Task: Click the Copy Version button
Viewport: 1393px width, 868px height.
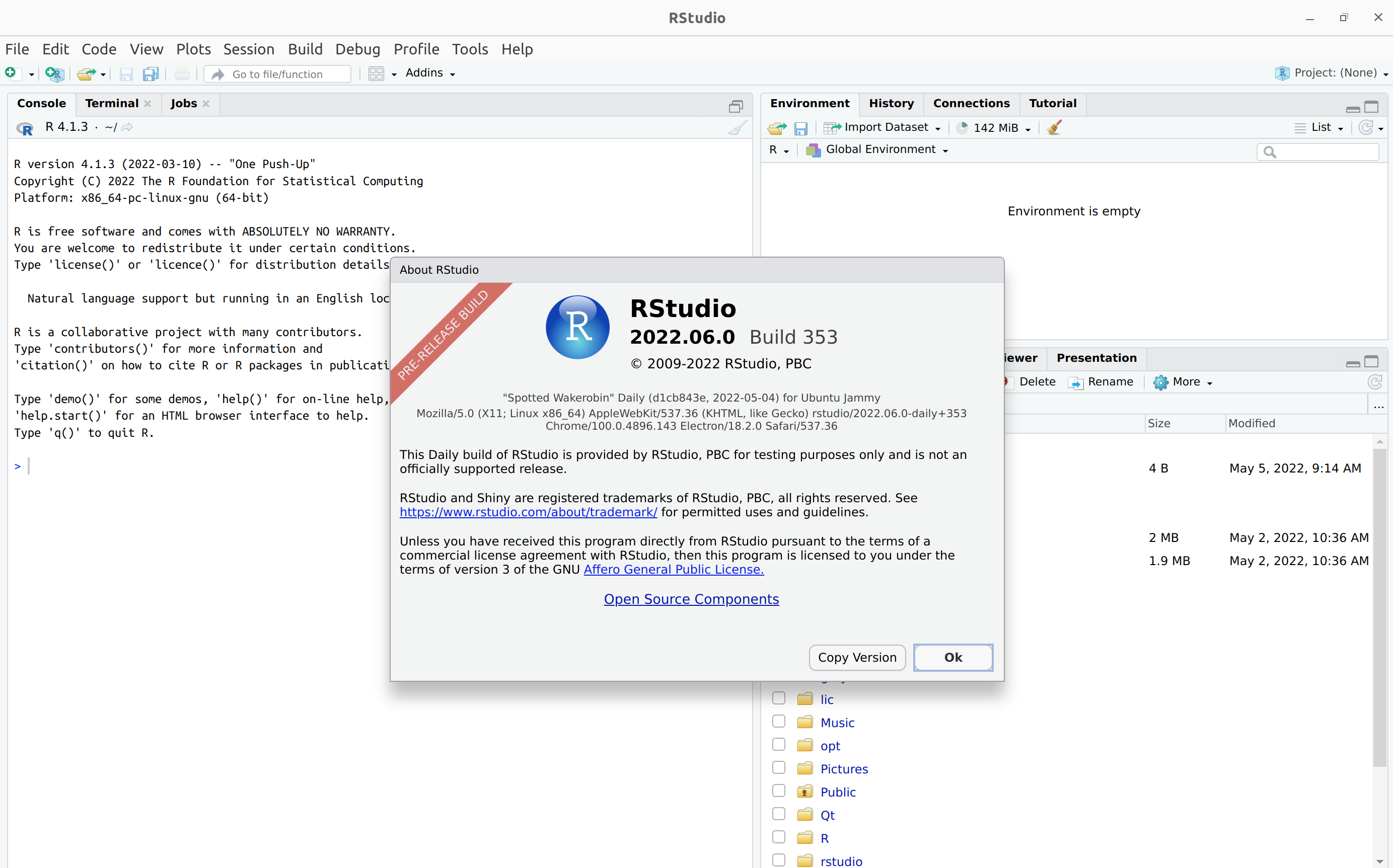Action: tap(857, 657)
